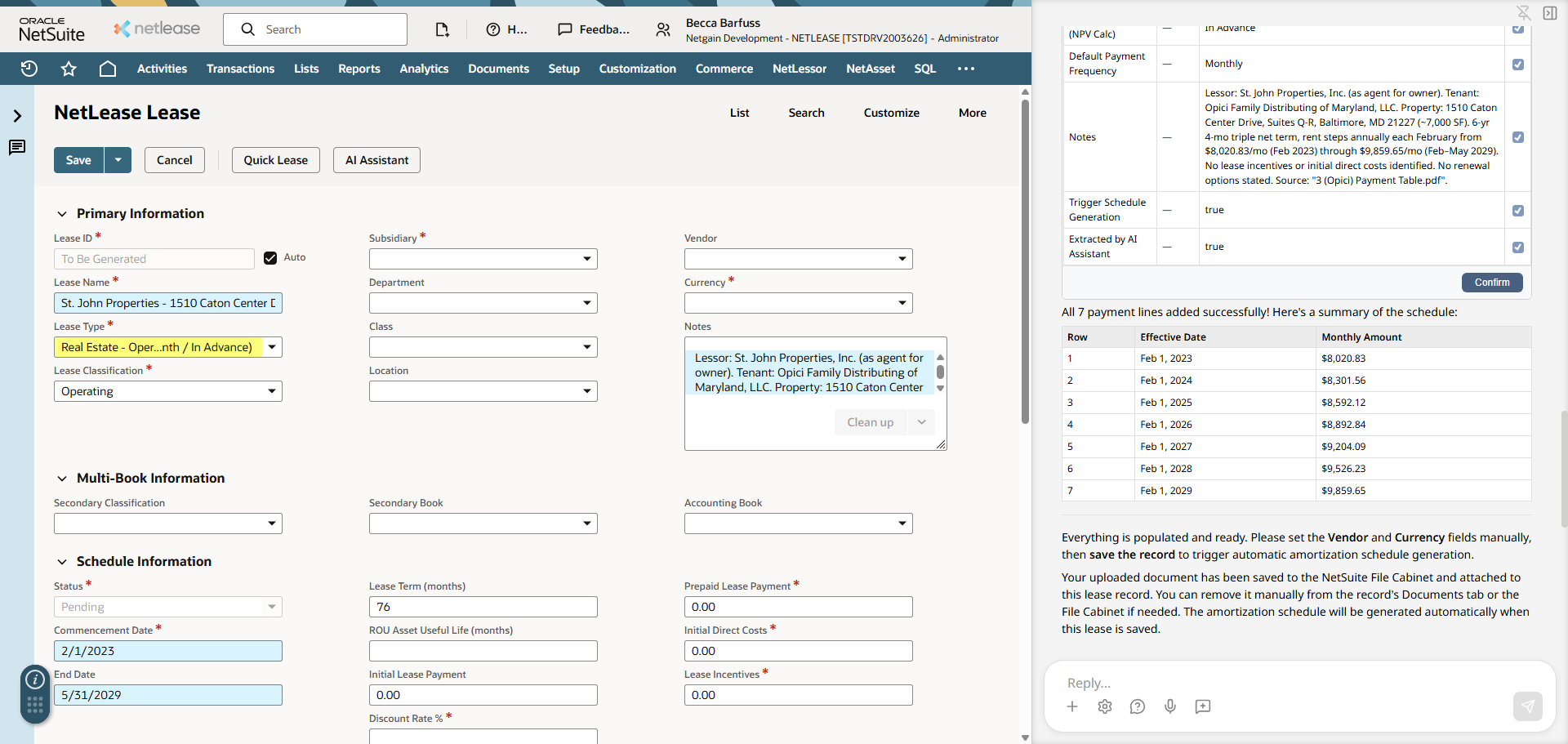Image resolution: width=1568 pixels, height=744 pixels.
Task: Collapse the Multi-Book Information section
Action: 62,479
